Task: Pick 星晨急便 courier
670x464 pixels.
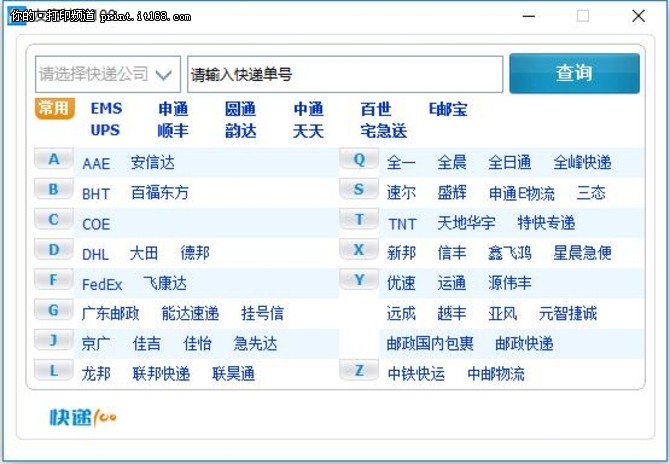Action: (x=582, y=253)
